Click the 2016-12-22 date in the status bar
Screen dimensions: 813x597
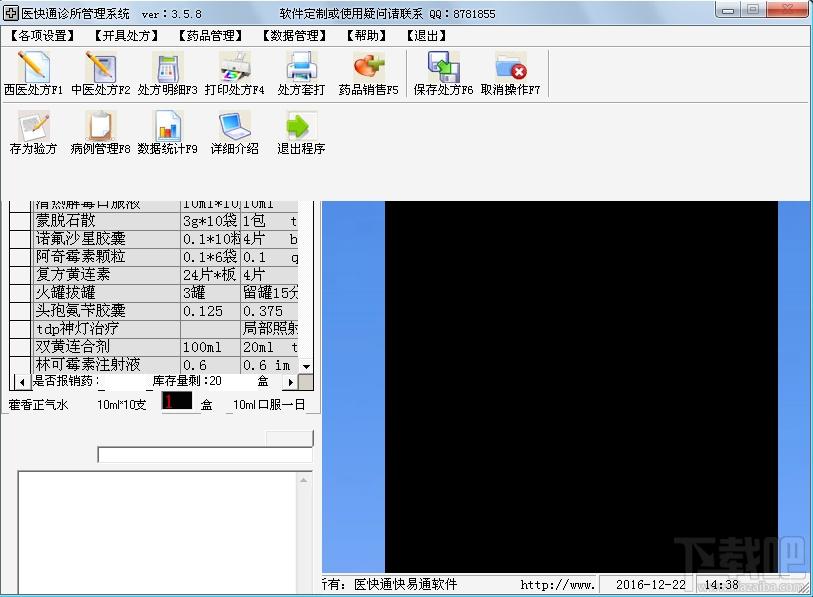(651, 585)
